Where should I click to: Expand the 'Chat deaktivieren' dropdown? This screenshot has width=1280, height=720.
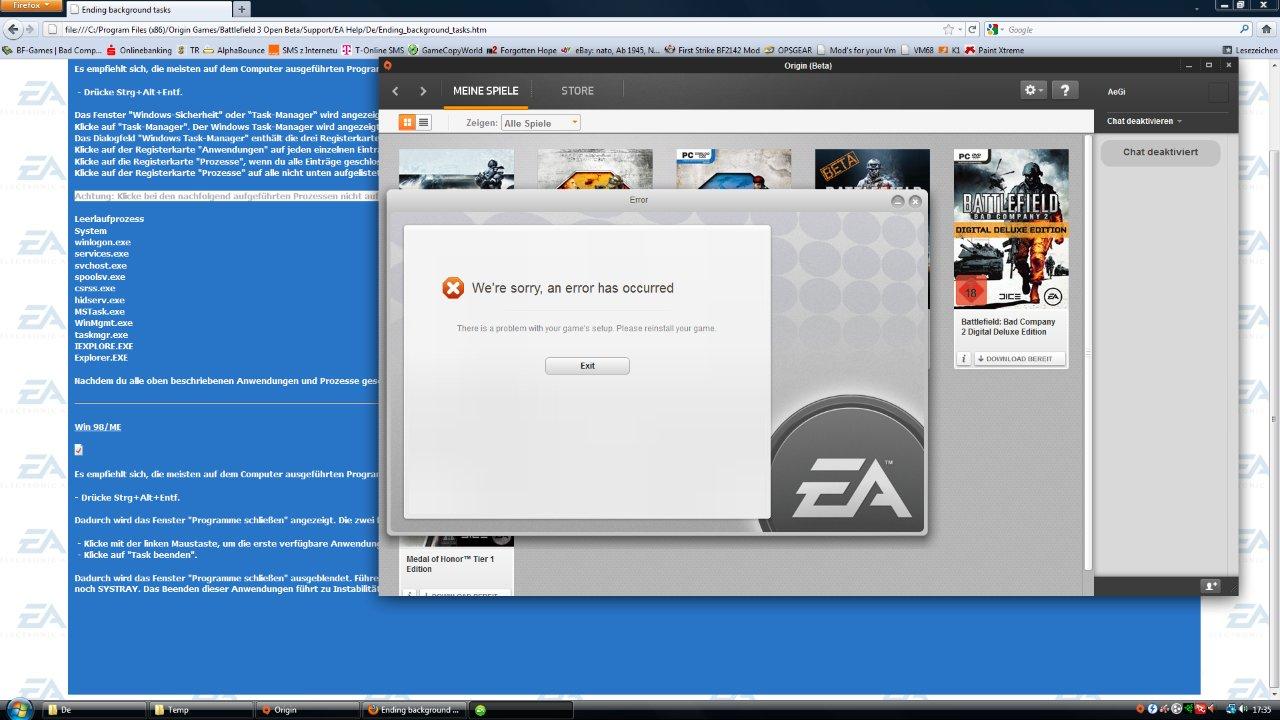[x=1145, y=121]
